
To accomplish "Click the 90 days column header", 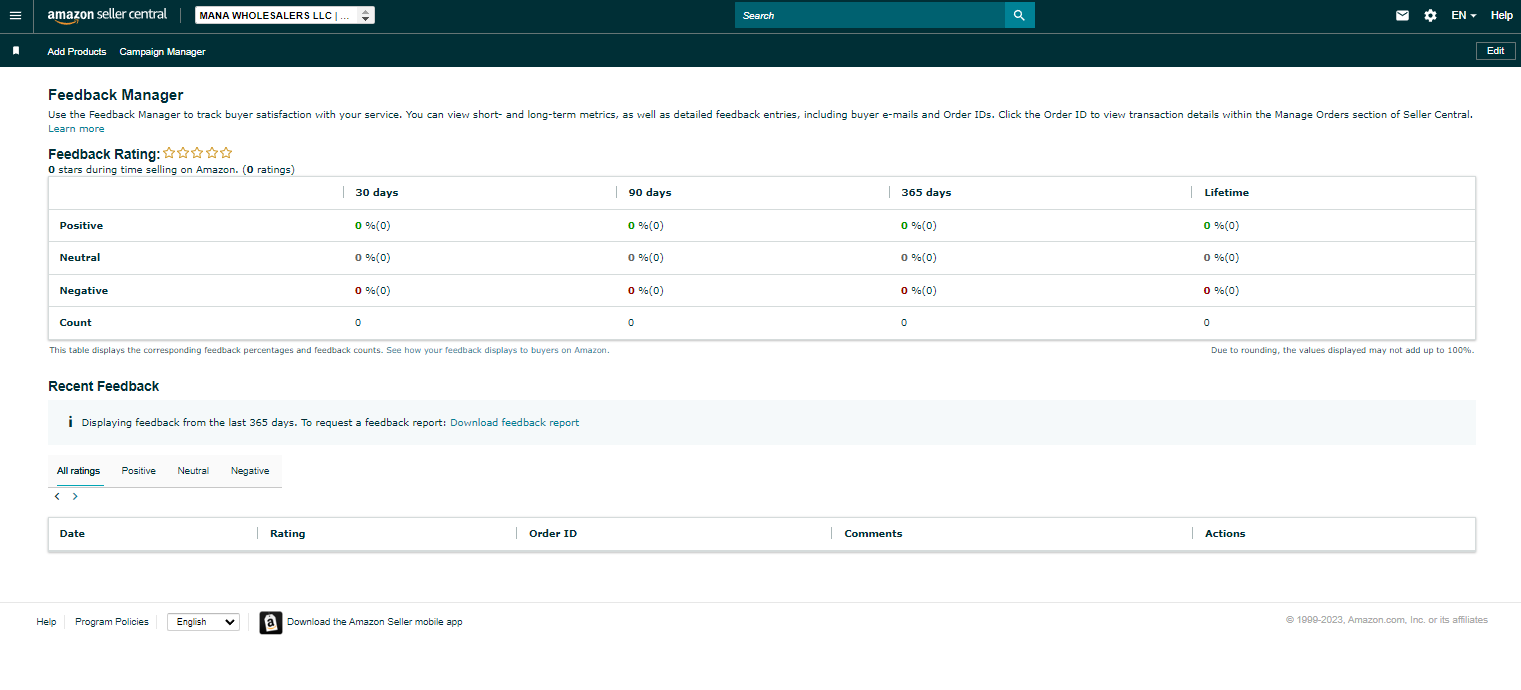I will (650, 193).
